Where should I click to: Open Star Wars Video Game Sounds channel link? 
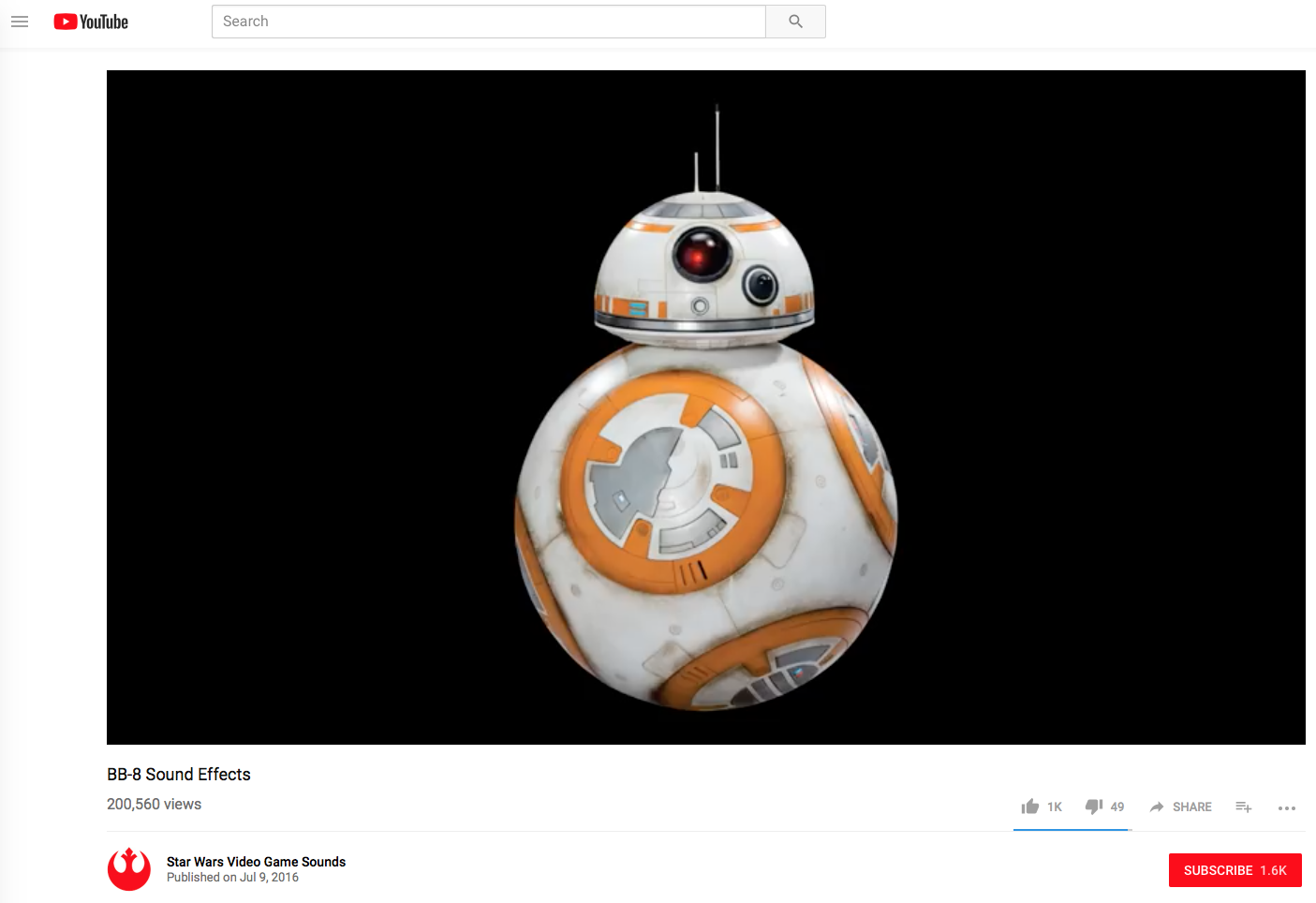pyautogui.click(x=256, y=862)
